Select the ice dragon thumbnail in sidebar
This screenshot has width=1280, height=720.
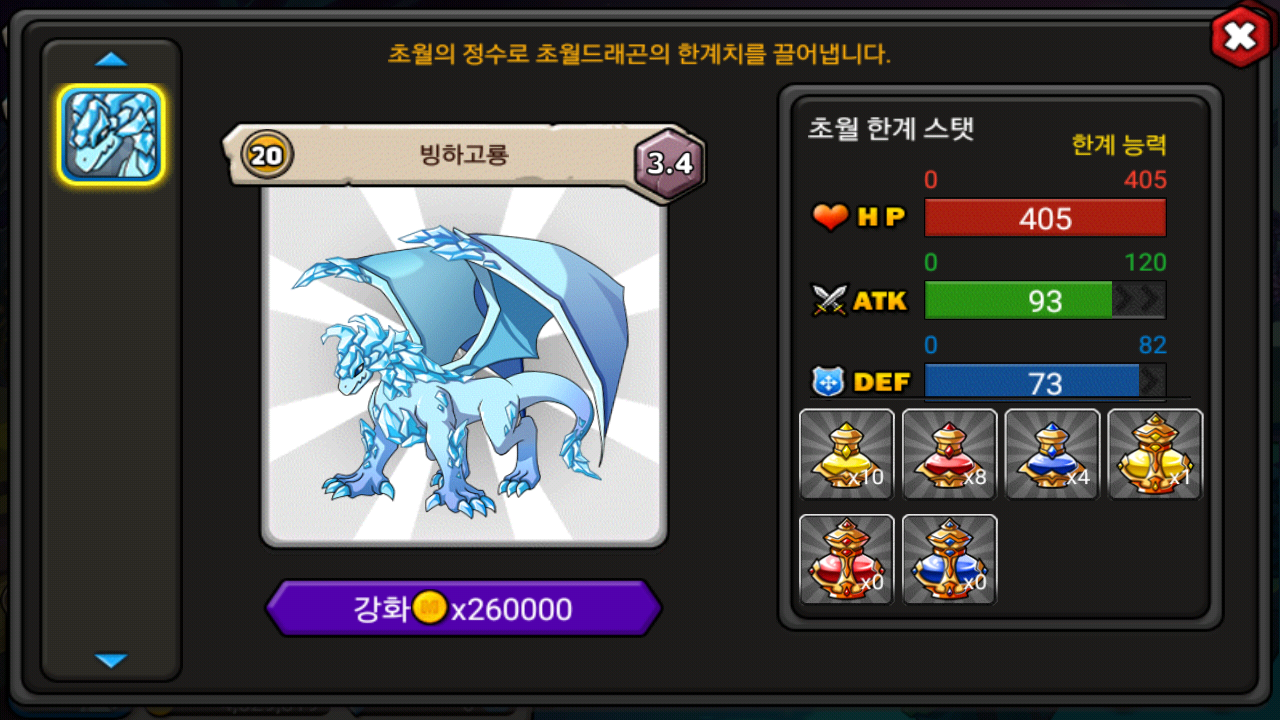click(x=111, y=134)
